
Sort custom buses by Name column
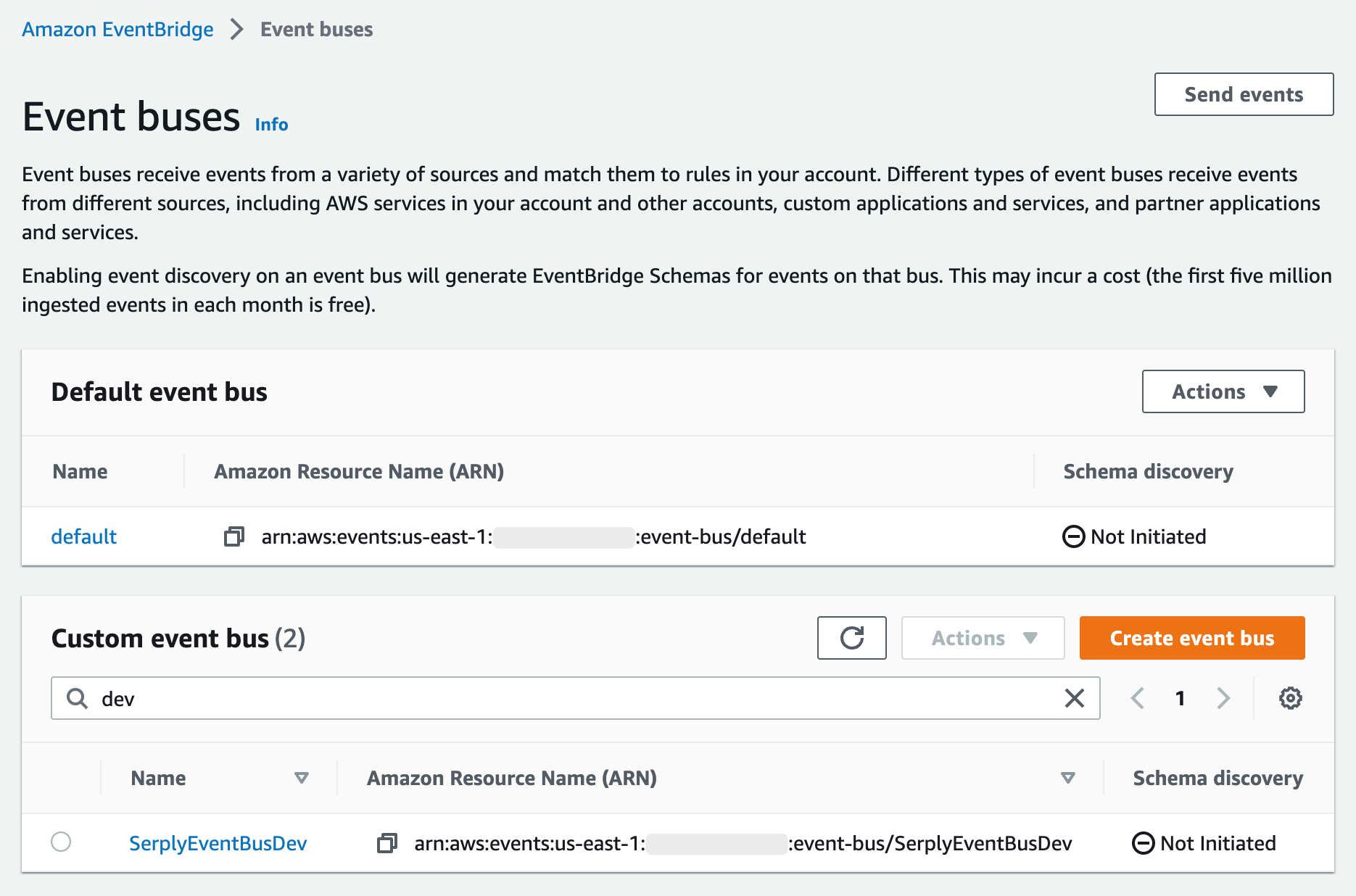(301, 778)
